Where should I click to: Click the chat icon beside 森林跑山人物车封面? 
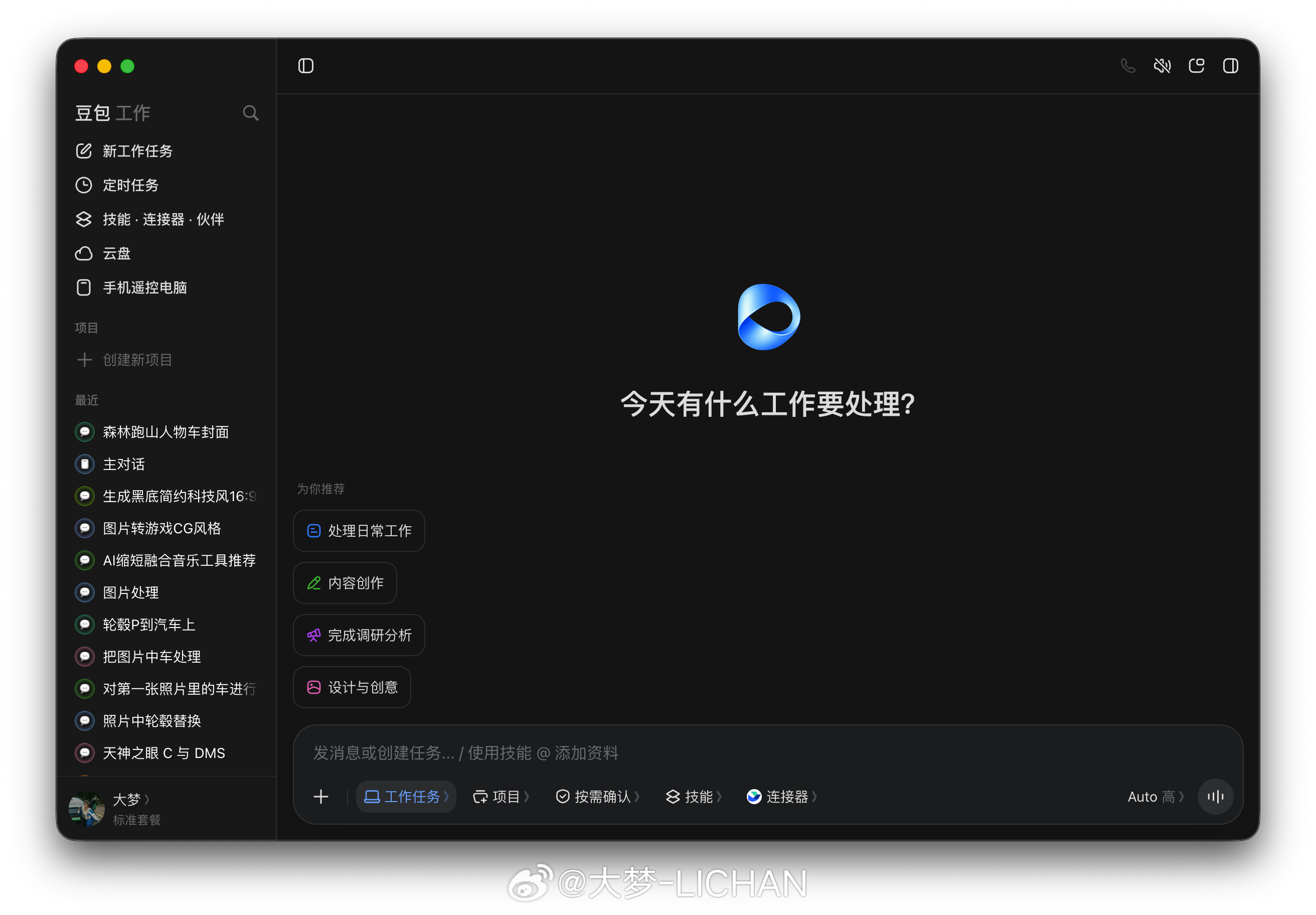(85, 432)
